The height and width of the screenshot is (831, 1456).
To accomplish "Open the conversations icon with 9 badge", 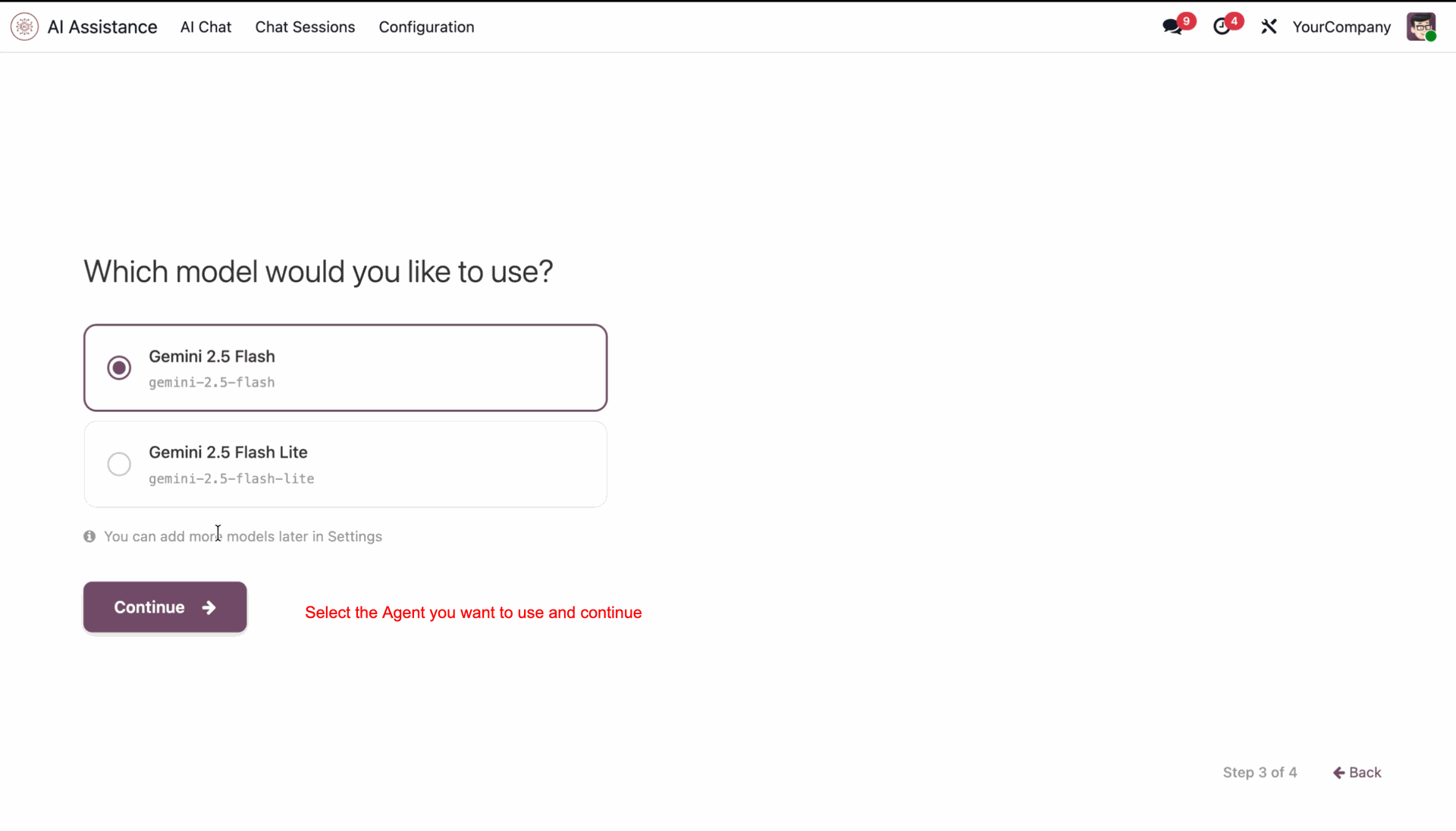I will click(1172, 27).
